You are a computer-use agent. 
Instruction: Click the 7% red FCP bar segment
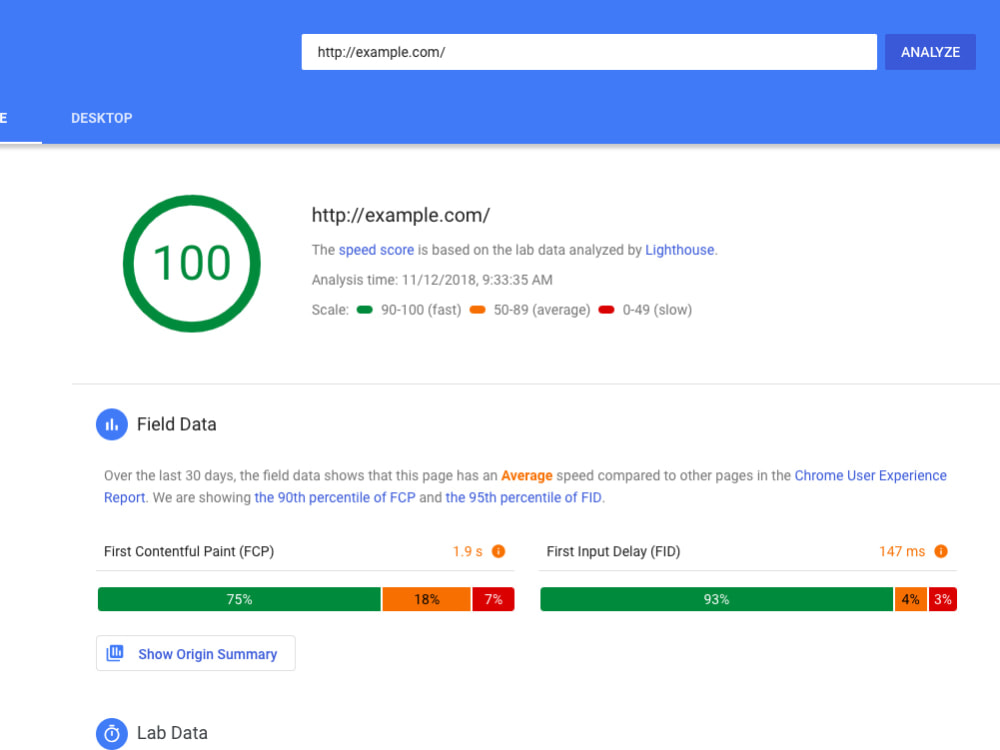pyautogui.click(x=493, y=599)
